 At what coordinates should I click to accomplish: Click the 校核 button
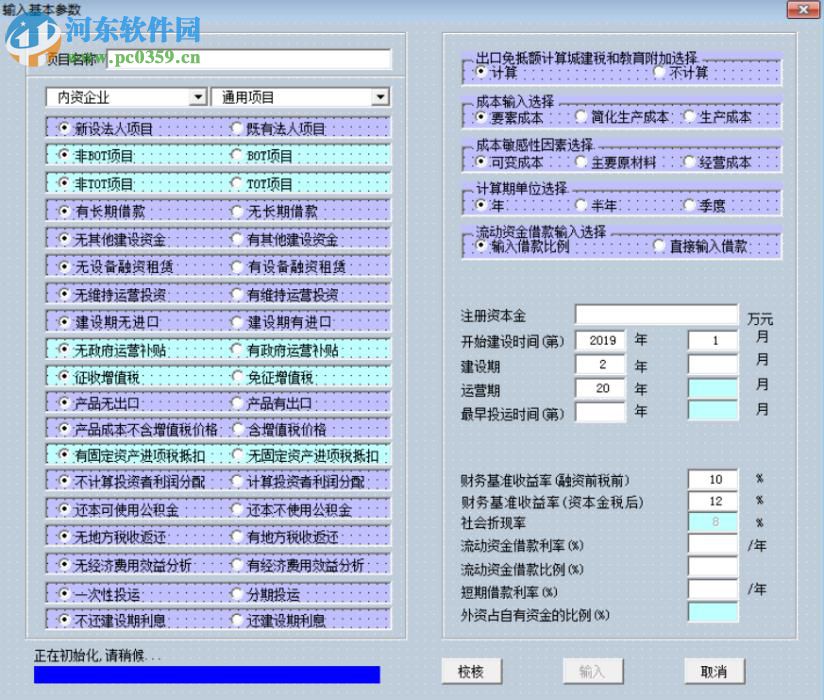pyautogui.click(x=471, y=671)
